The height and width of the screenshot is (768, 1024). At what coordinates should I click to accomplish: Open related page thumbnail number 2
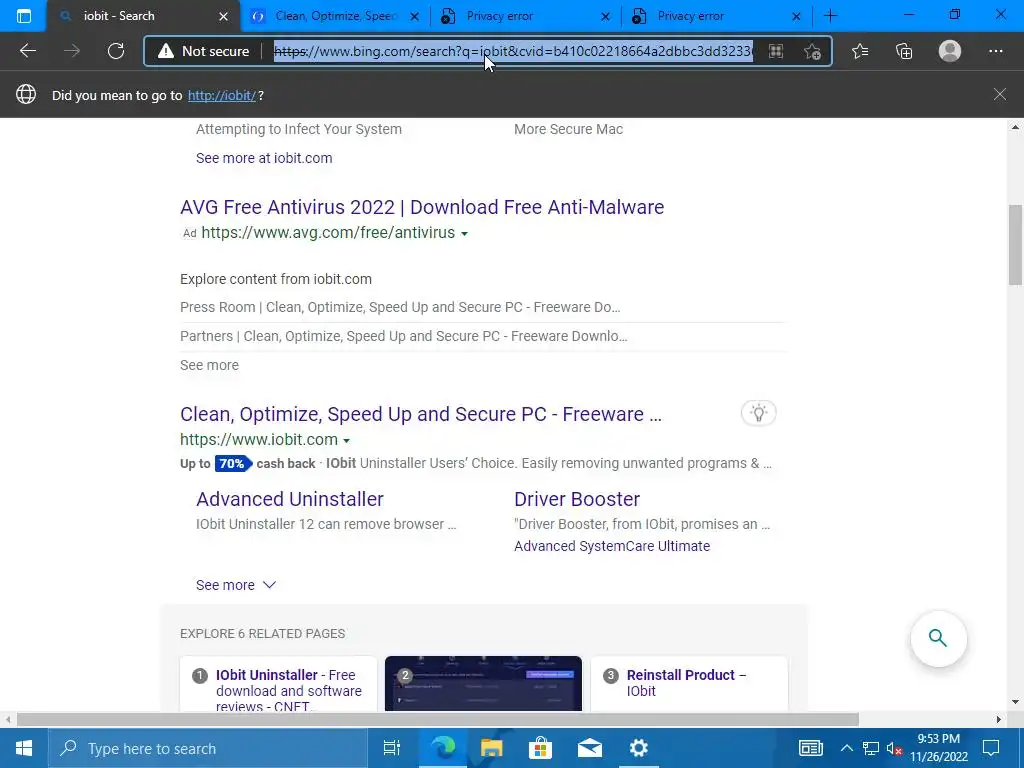tap(483, 684)
